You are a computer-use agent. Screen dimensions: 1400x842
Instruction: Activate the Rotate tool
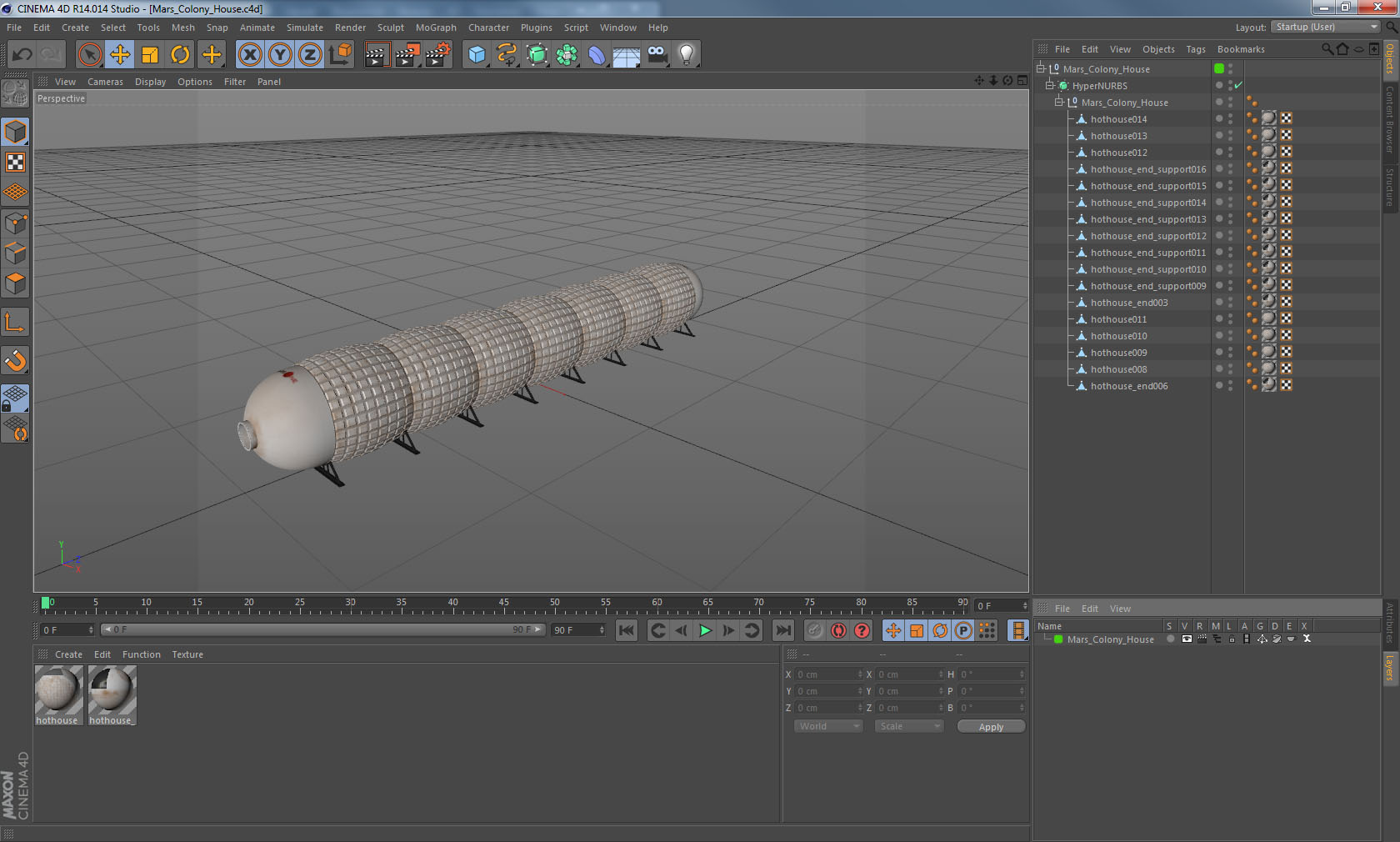point(180,55)
